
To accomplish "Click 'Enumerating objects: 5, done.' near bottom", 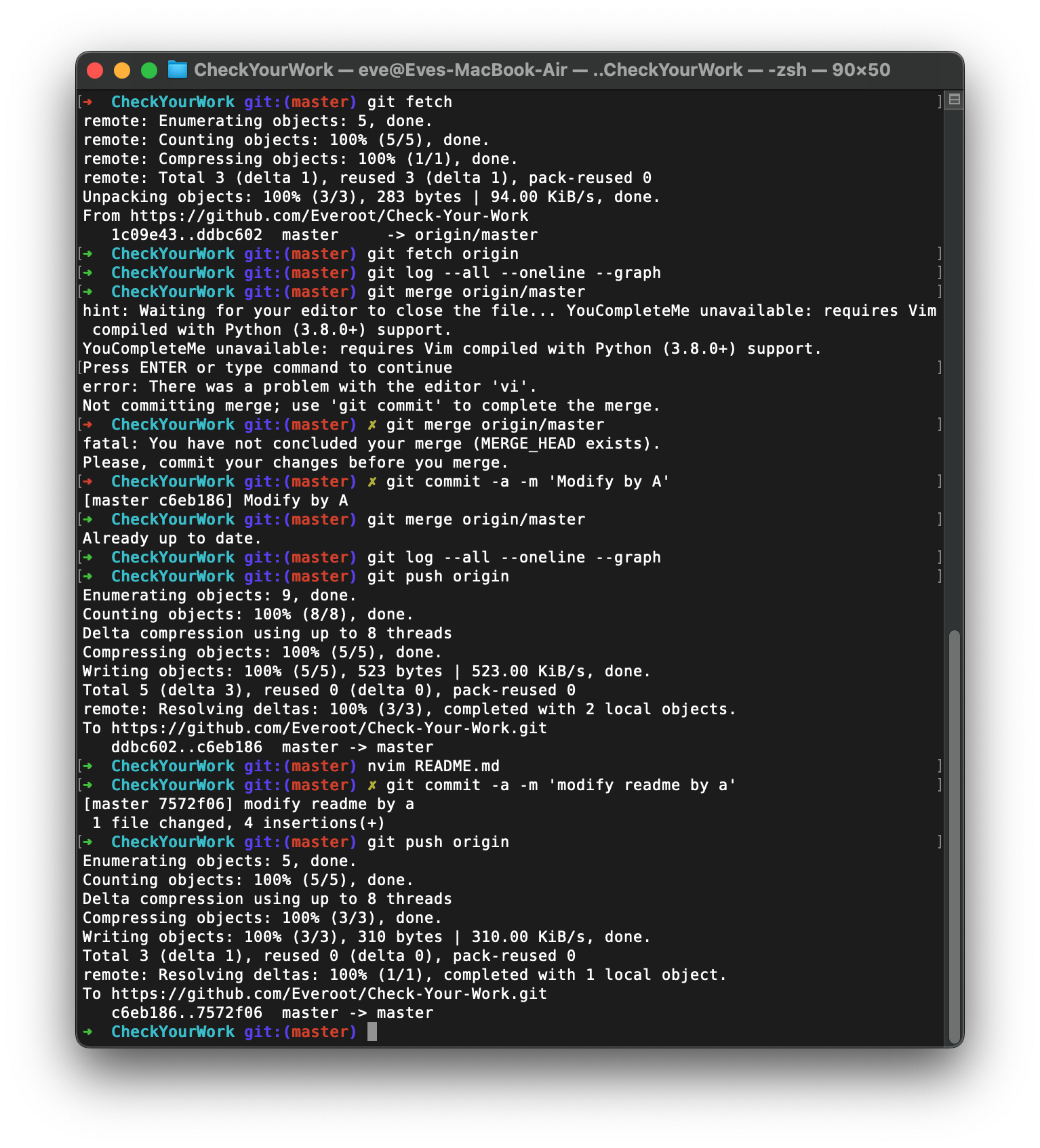I will [x=220, y=861].
